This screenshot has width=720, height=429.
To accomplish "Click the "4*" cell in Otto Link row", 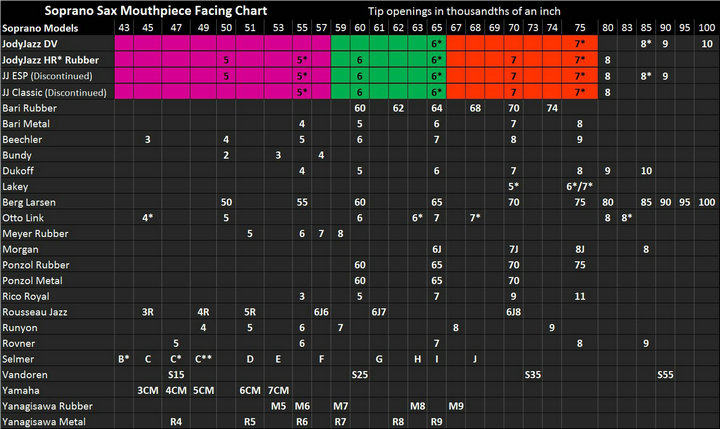I will (147, 218).
